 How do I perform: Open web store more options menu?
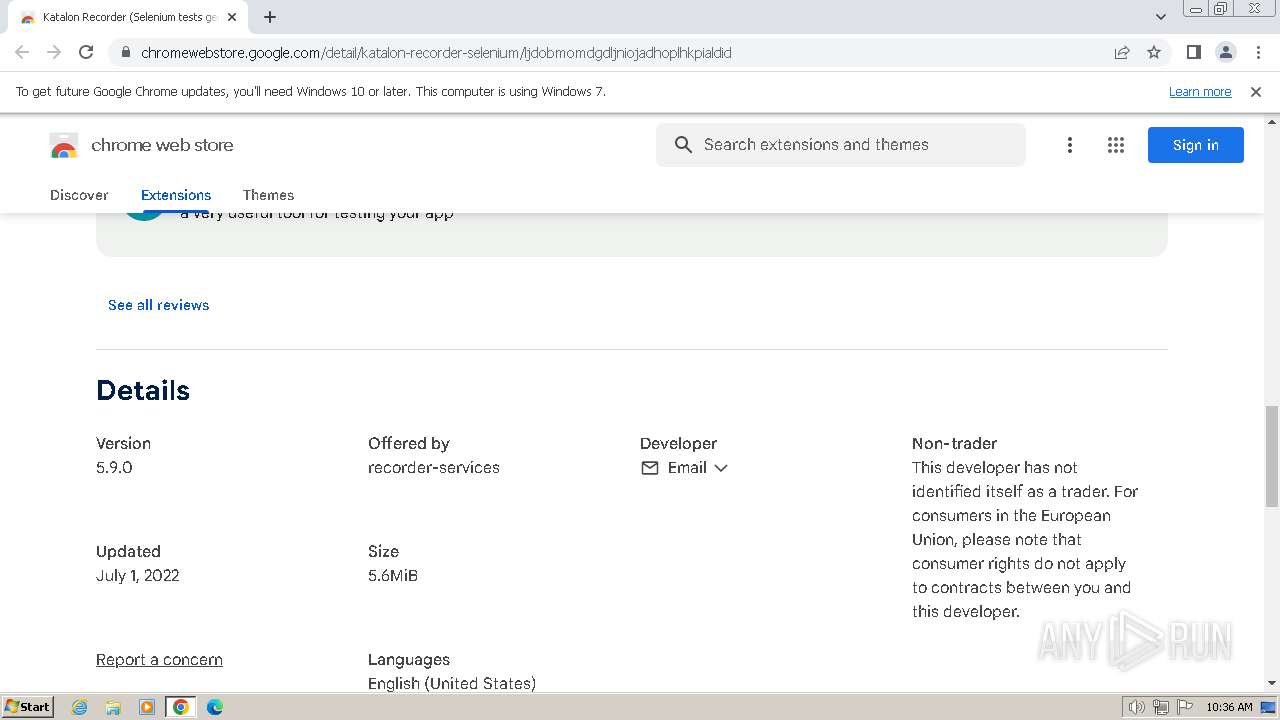click(x=1070, y=145)
